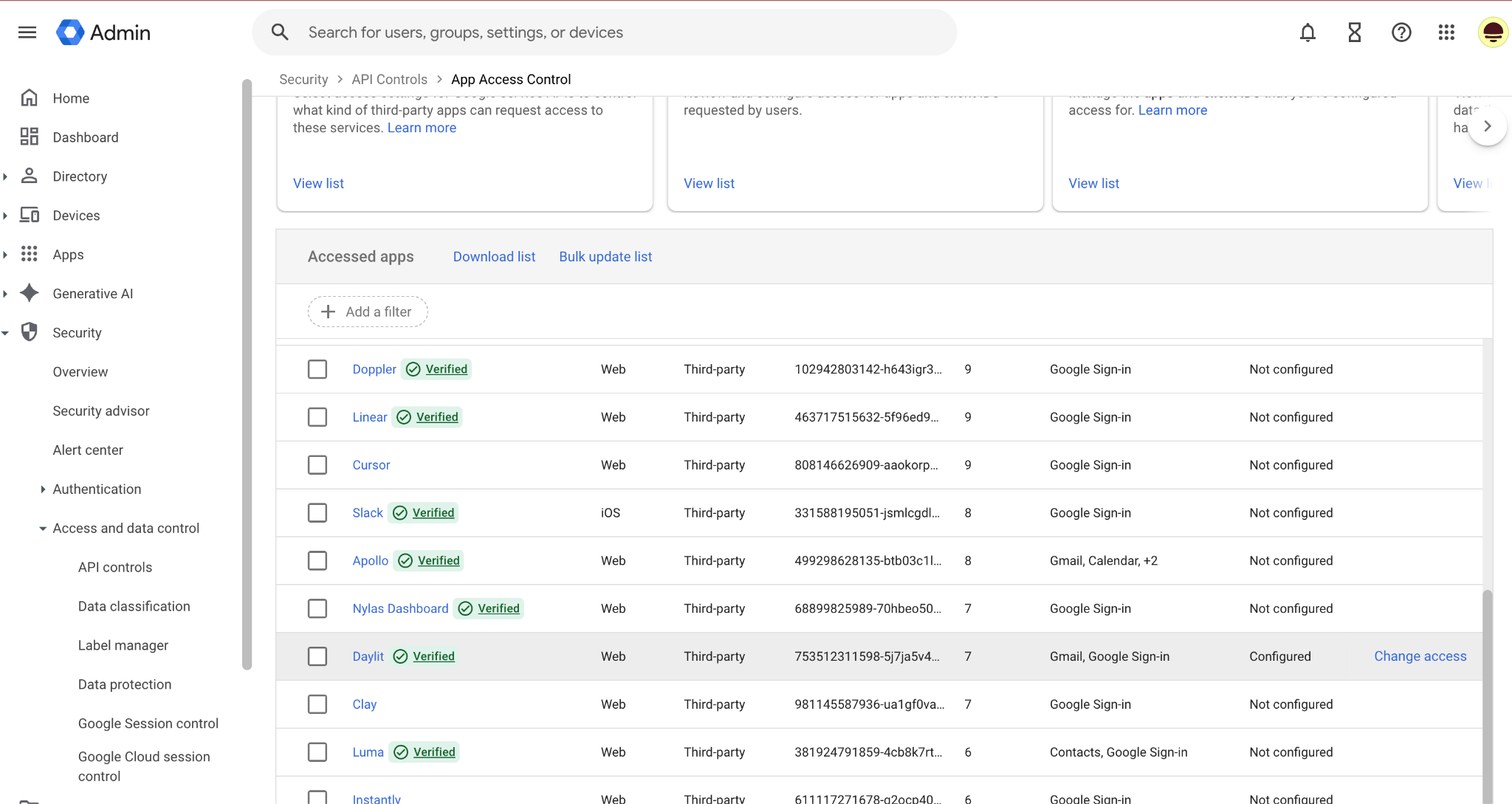Check the Doppler row checkbox

point(317,369)
